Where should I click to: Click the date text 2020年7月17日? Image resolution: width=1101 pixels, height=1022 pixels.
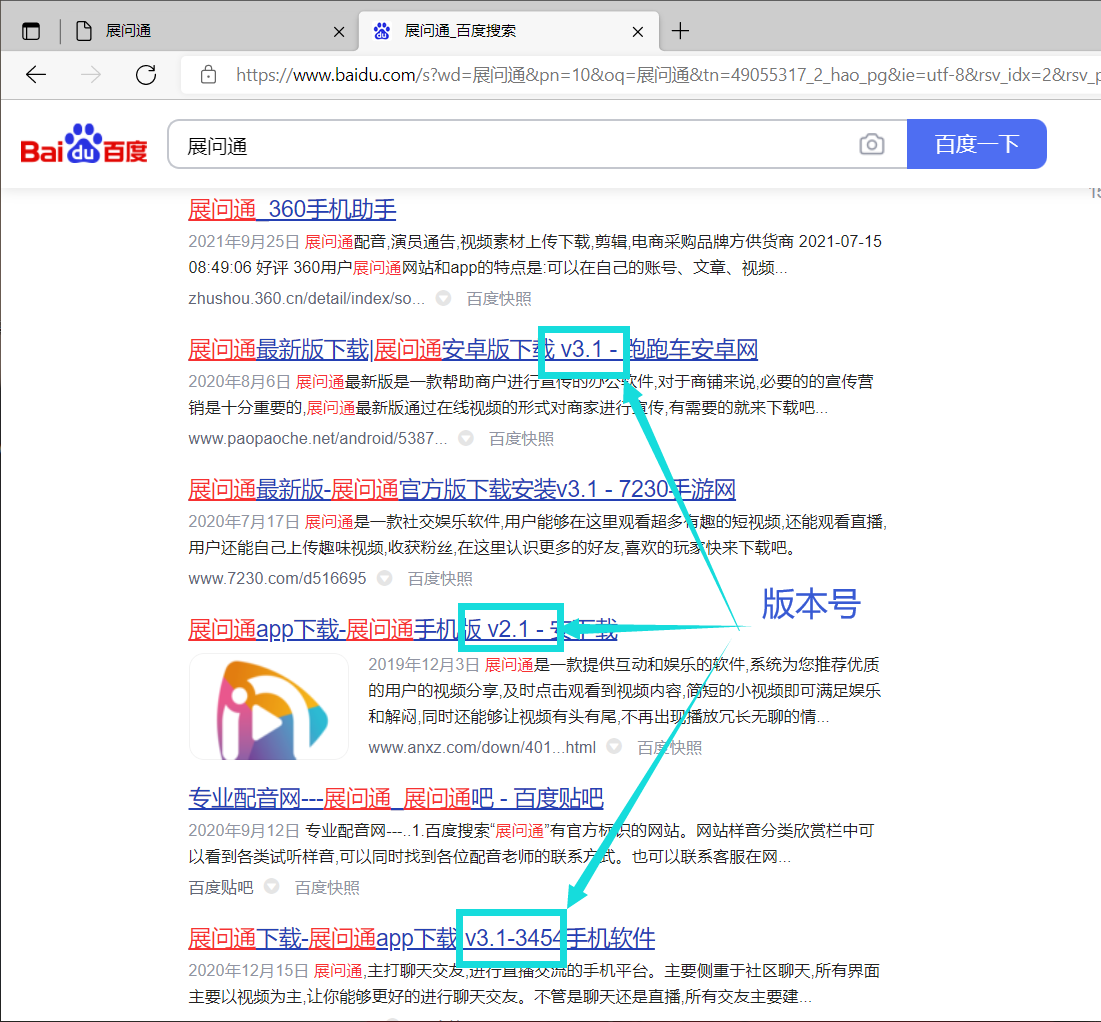pos(244,522)
